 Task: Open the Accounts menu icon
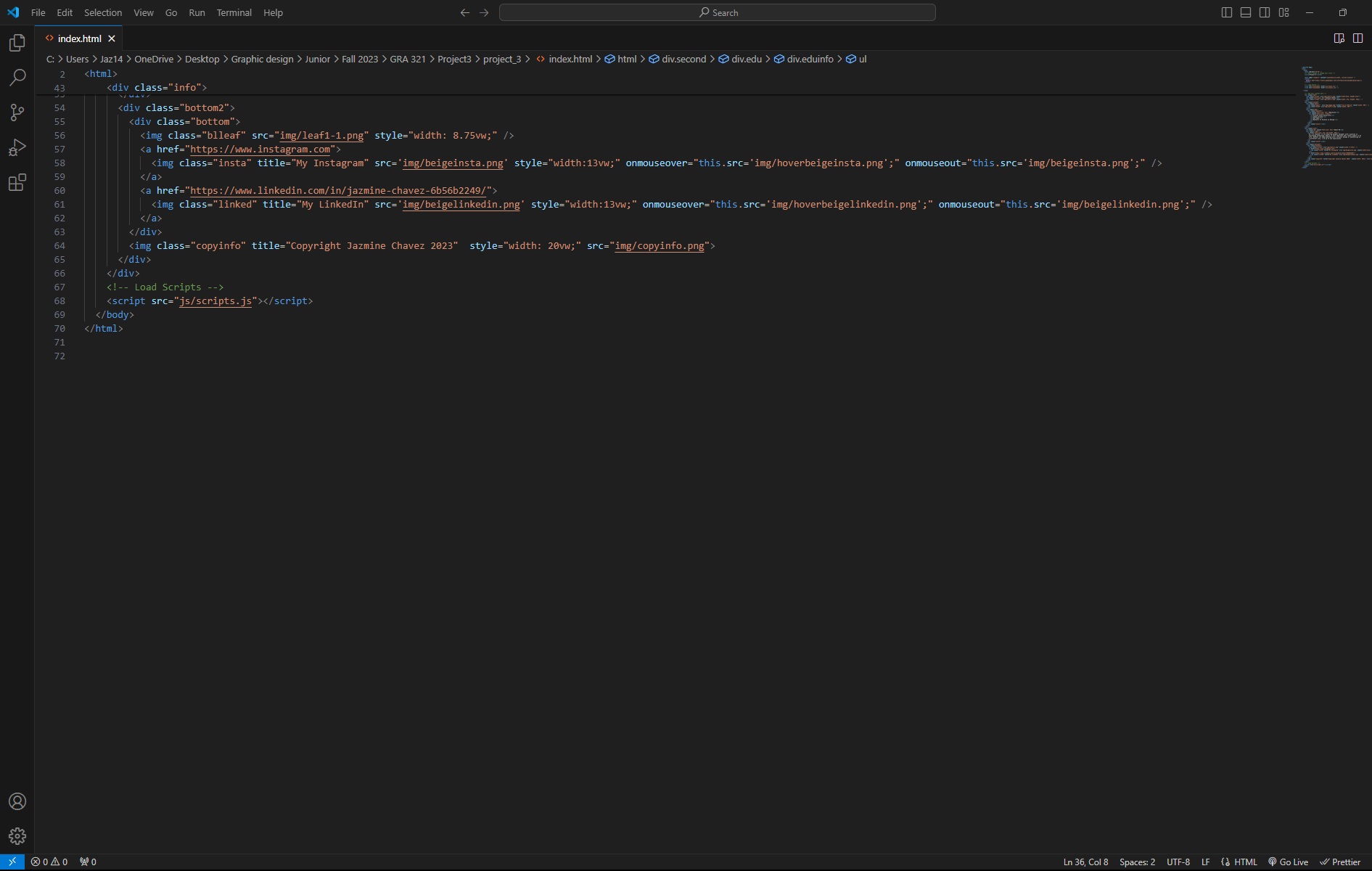[17, 801]
